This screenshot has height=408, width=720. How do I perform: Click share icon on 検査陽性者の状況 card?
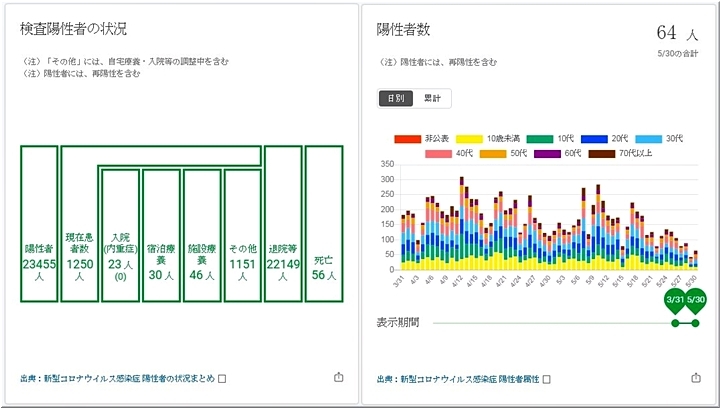(x=338, y=378)
